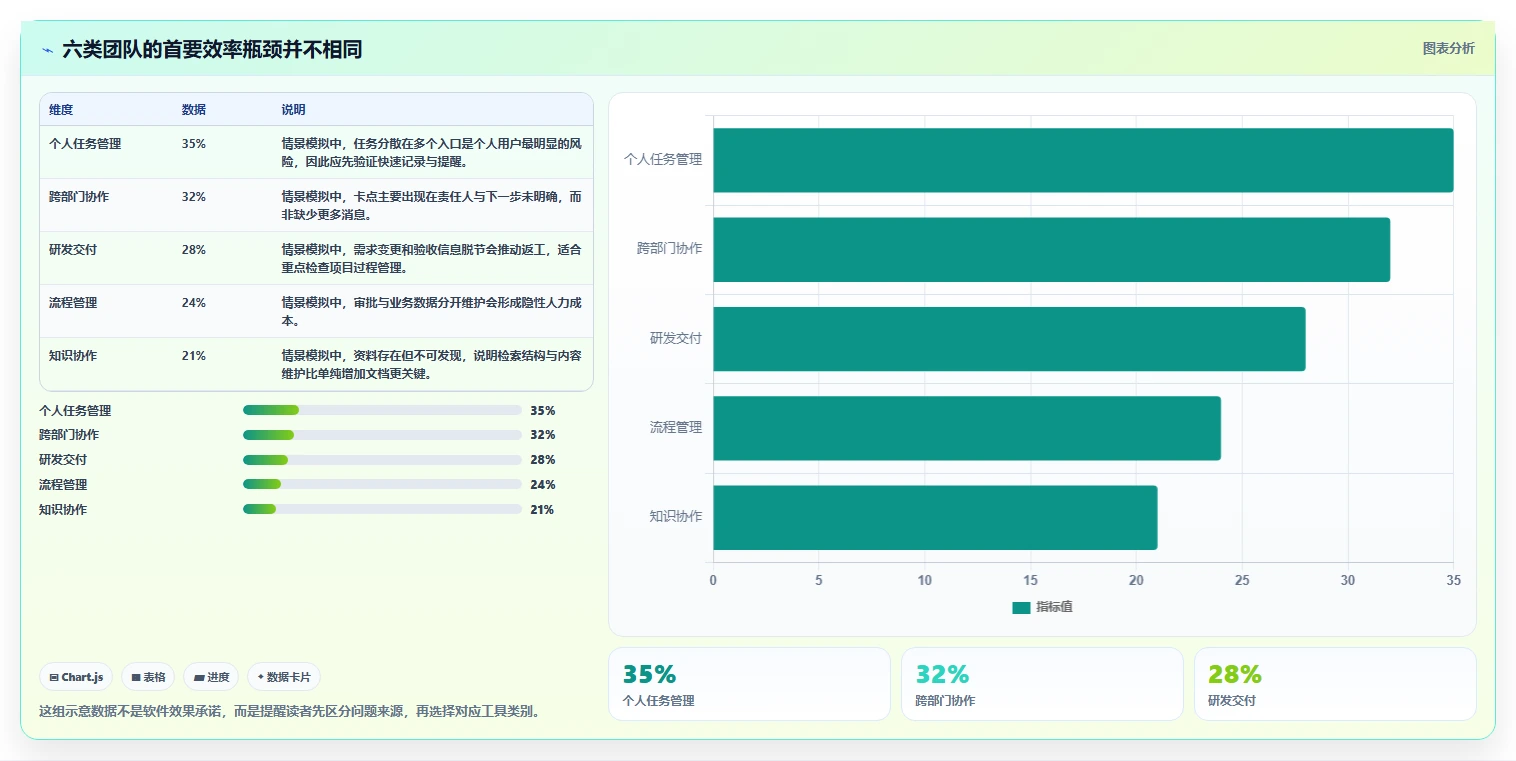Click the title 六类团队的首要效率瓶颈并不相同
Image resolution: width=1516 pixels, height=761 pixels.
tap(212, 50)
